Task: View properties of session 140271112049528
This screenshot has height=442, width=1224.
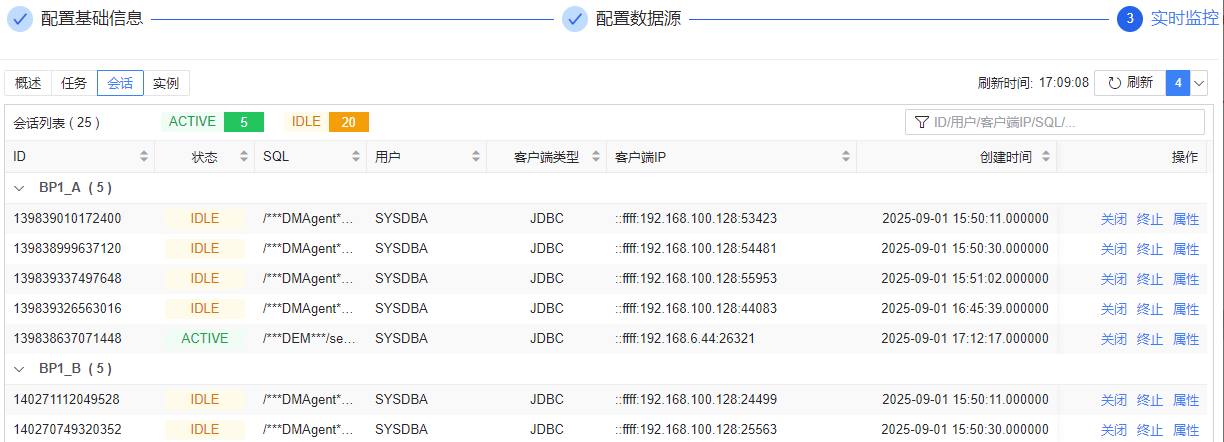Action: coord(1186,400)
